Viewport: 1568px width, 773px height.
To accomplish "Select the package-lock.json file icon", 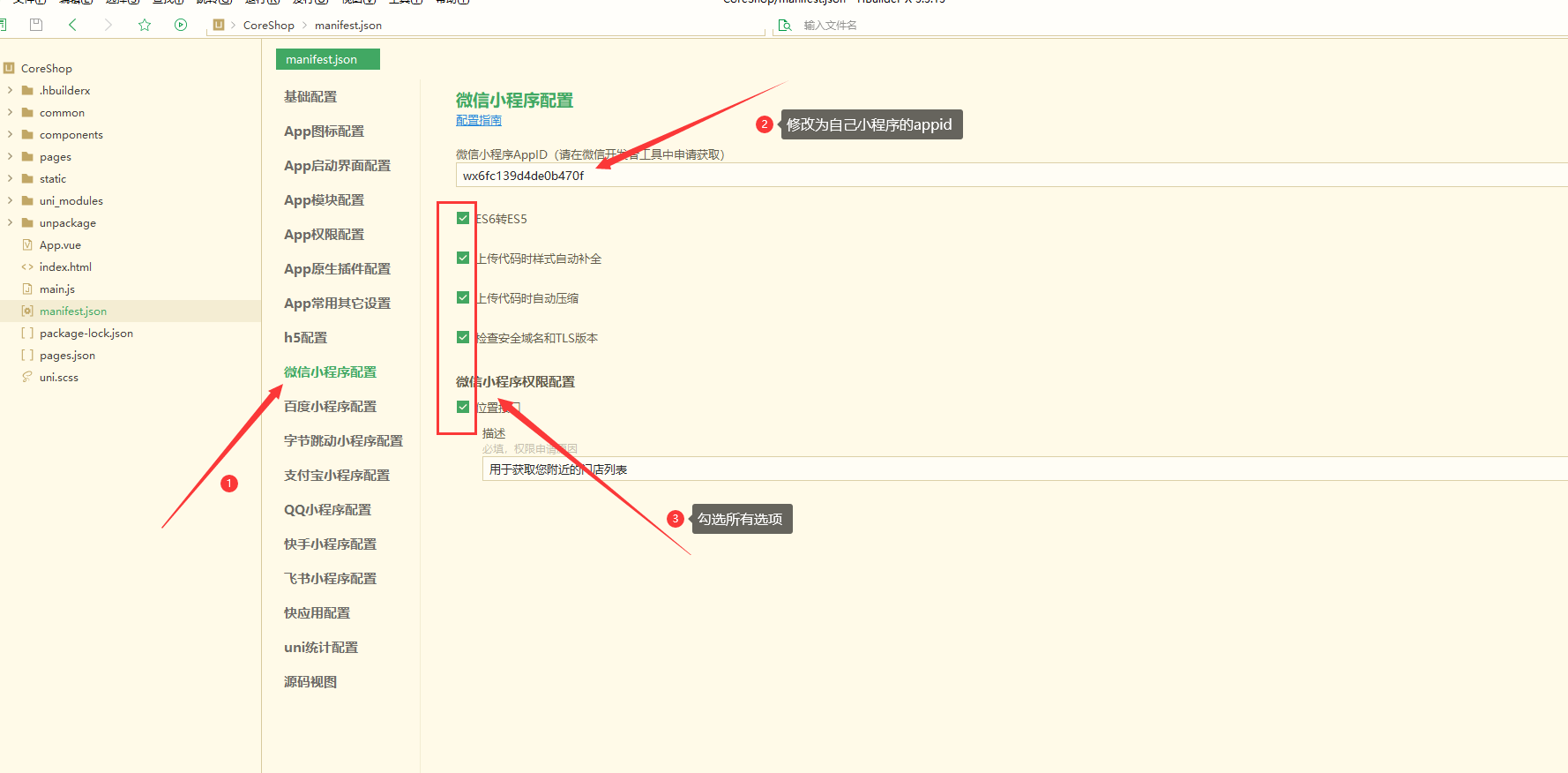I will coord(27,333).
